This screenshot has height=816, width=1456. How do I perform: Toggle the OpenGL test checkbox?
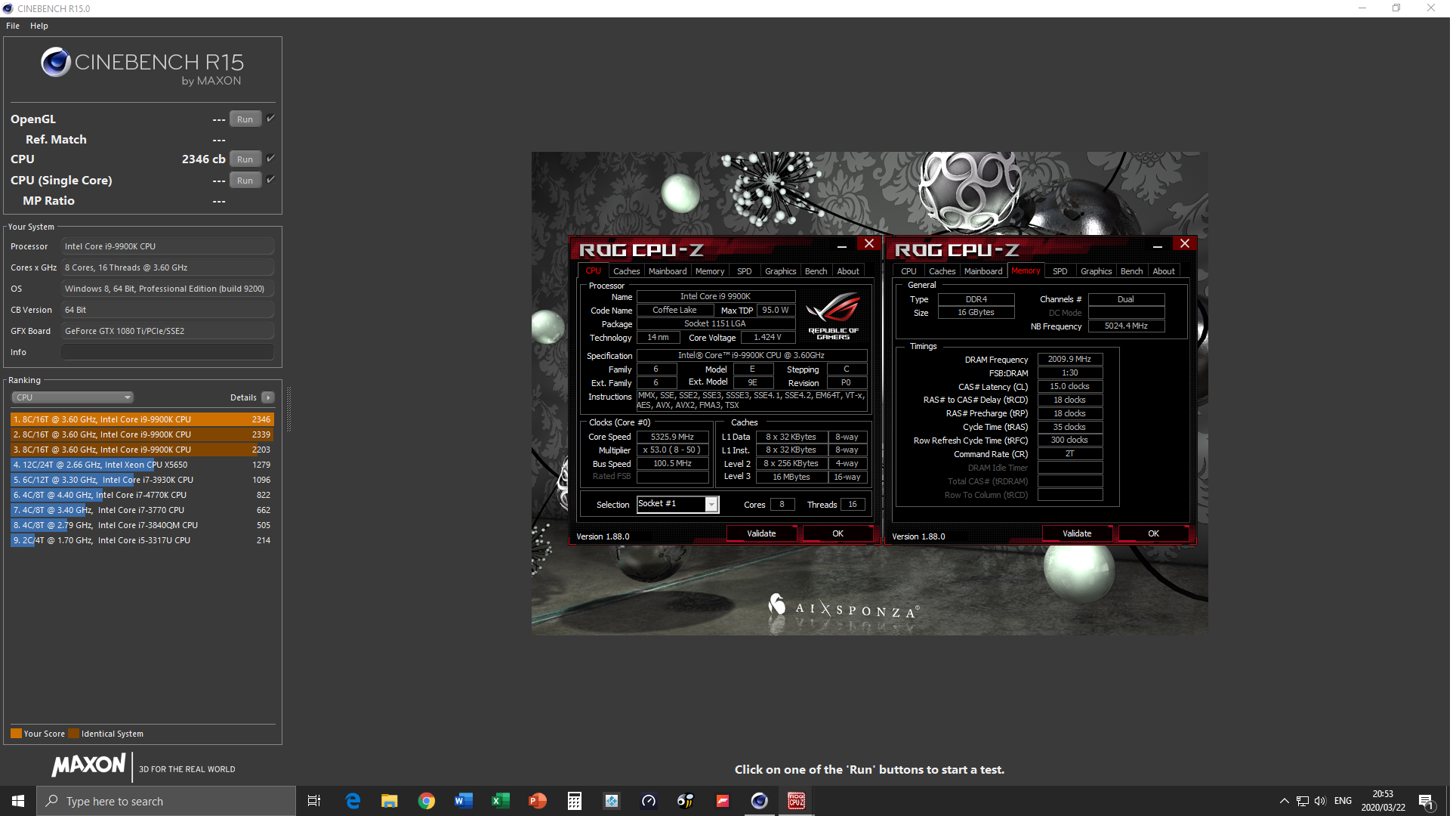coord(270,119)
